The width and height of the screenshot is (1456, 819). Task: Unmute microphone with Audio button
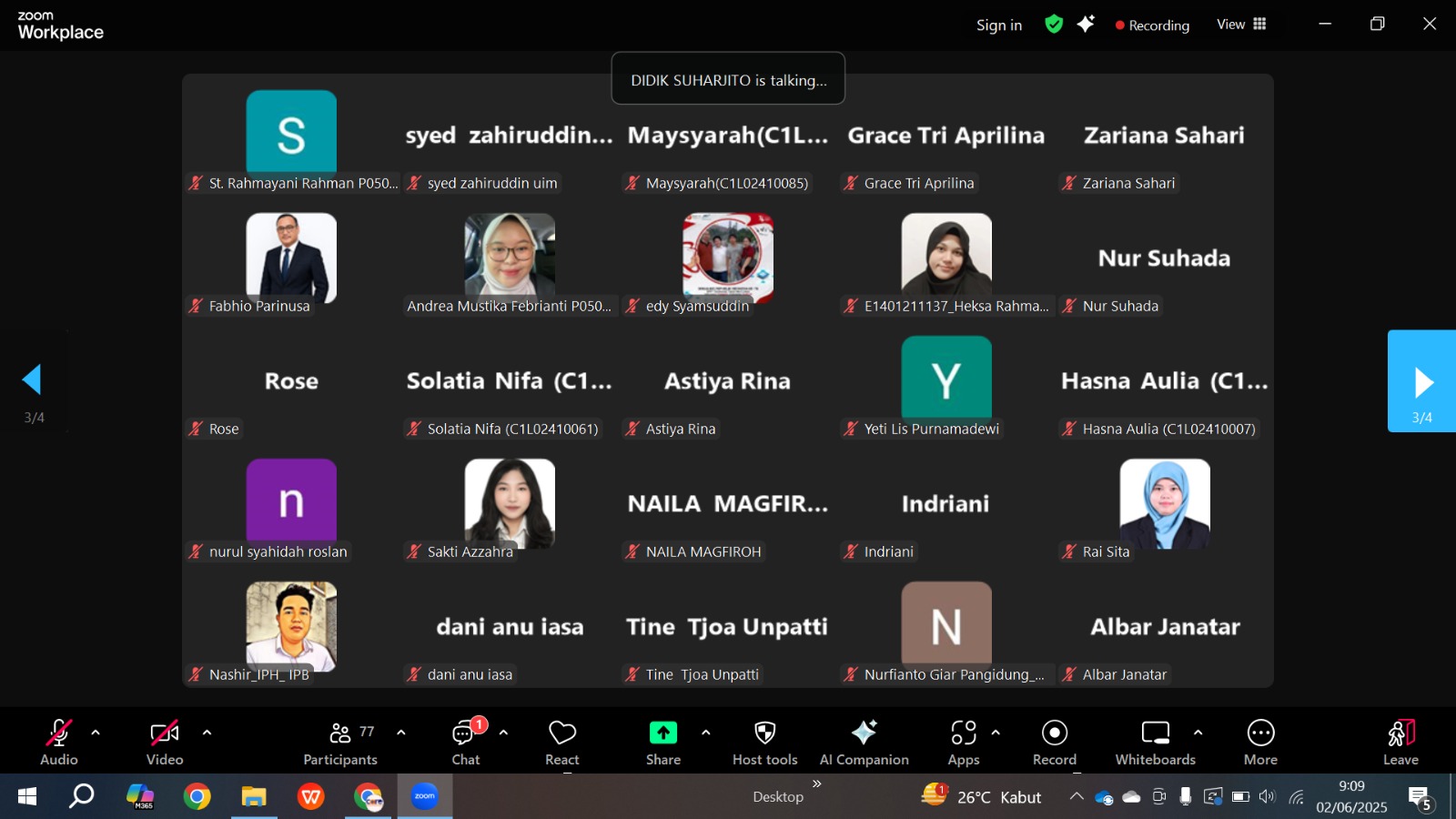click(59, 743)
